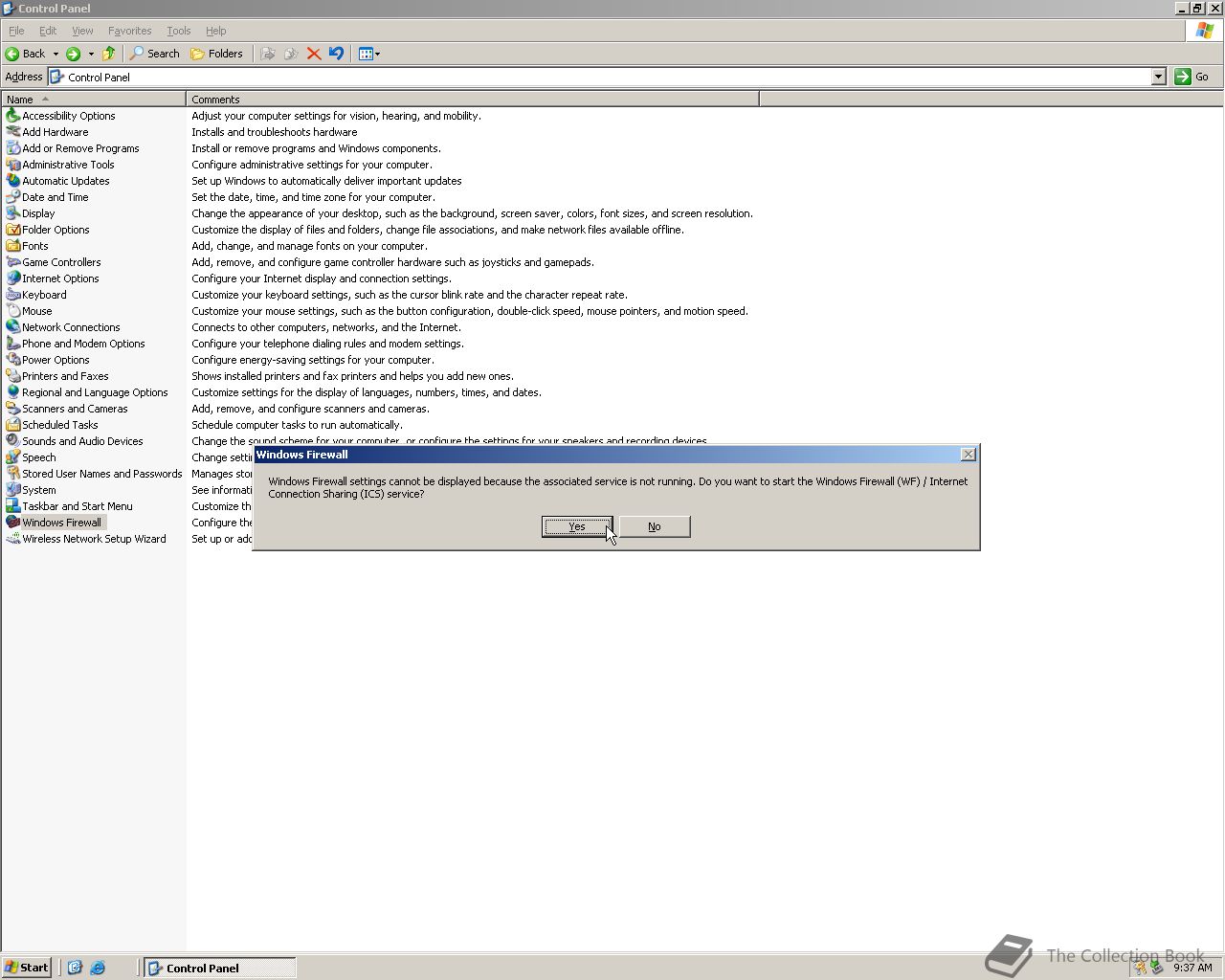Open the Favorites menu
Image resolution: width=1225 pixels, height=980 pixels.
point(129,31)
